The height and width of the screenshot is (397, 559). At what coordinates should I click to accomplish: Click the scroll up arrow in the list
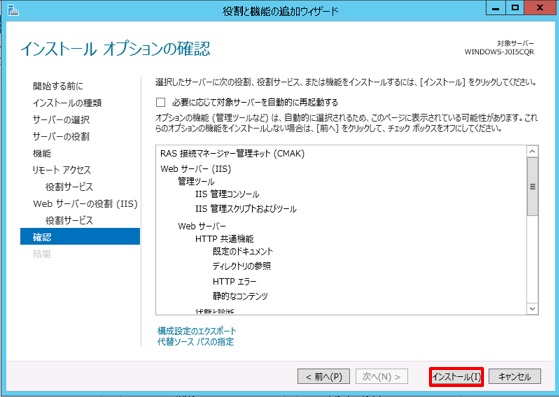pyautogui.click(x=532, y=152)
